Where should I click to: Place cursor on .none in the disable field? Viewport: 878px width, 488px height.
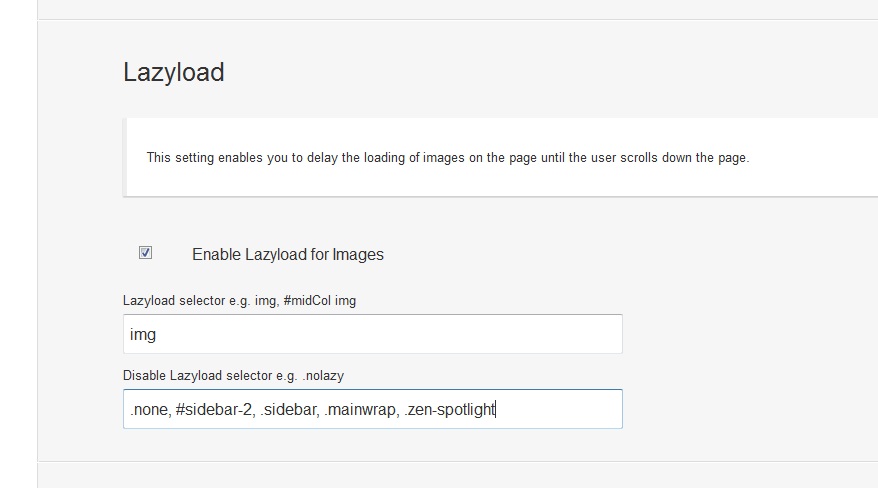pos(151,410)
